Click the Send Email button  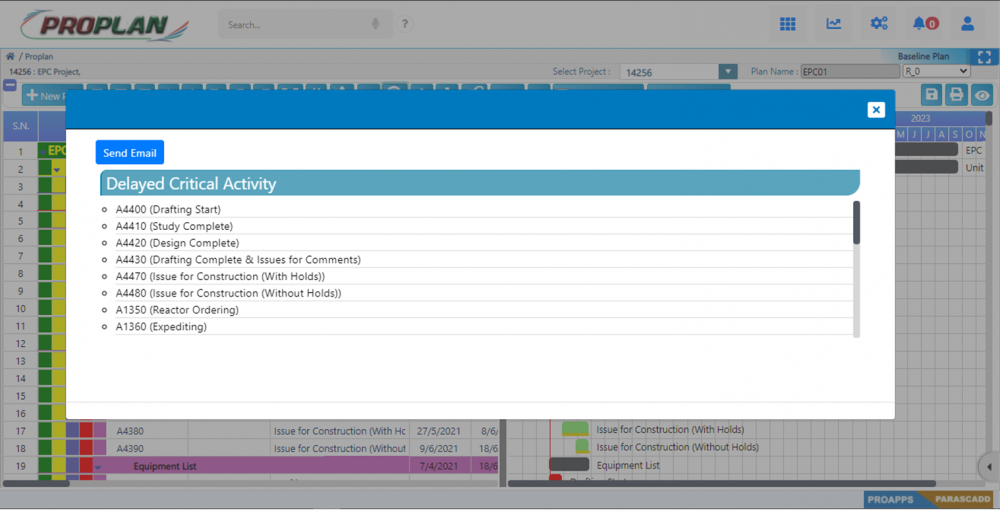[129, 152]
